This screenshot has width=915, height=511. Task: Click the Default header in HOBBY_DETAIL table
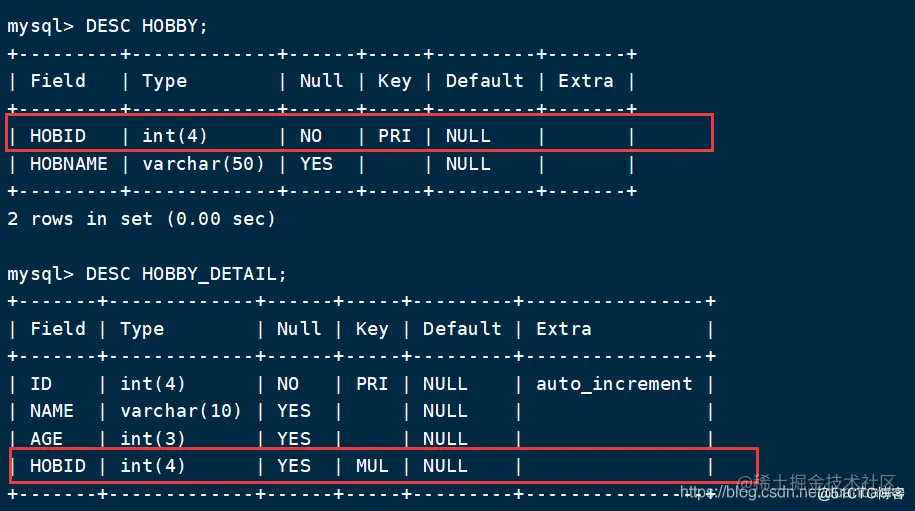pos(462,329)
